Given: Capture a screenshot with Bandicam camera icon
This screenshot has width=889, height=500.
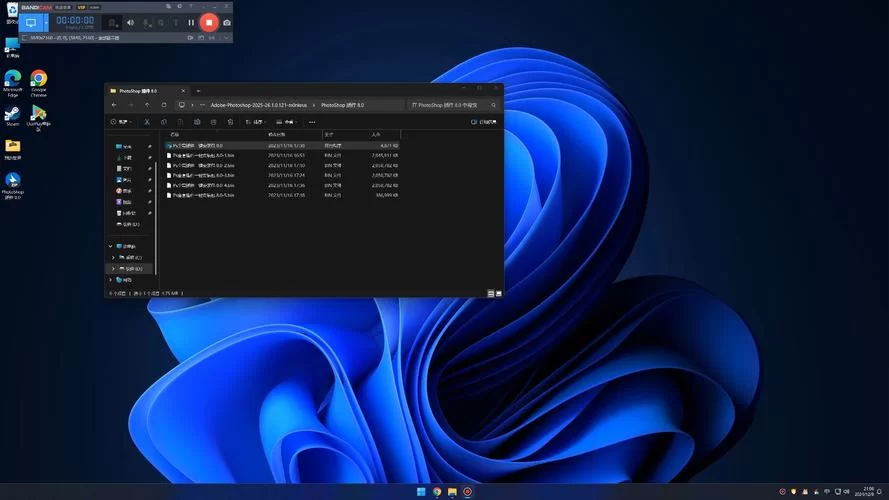Looking at the screenshot, I should (x=227, y=23).
